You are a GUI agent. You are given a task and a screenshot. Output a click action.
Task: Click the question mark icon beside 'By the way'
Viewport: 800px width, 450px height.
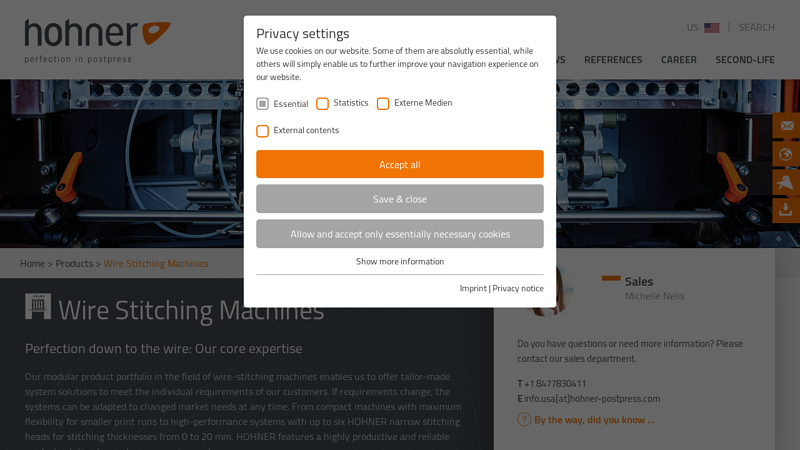524,420
